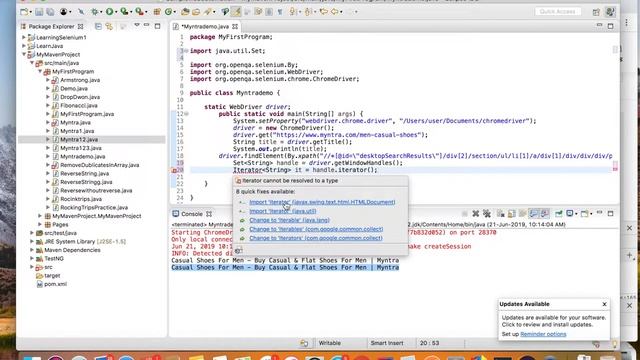
Task: Click Change to 'Iterables' (com.google.common.collect) fix
Action: coord(316,229)
